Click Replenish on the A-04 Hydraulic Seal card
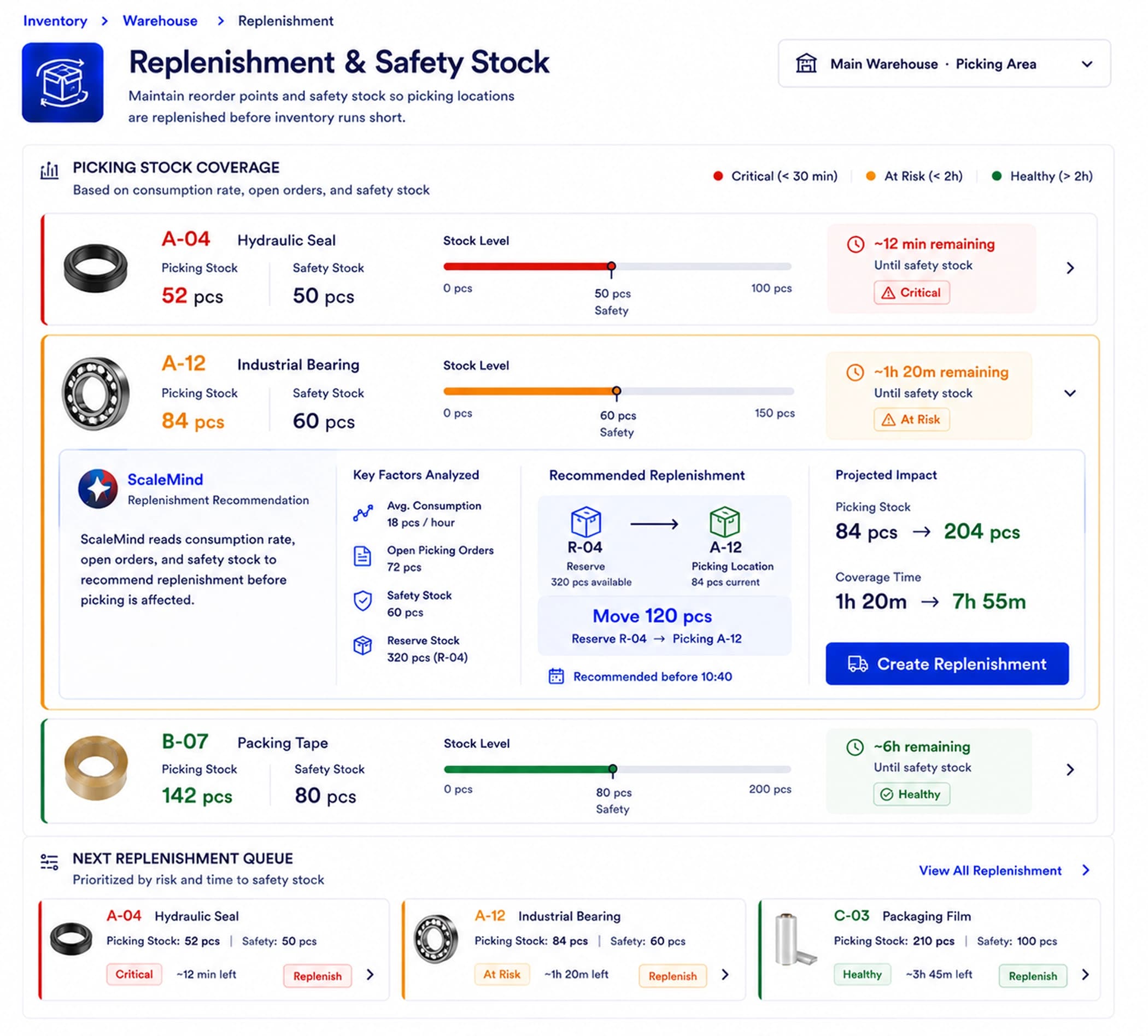This screenshot has height=1036, width=1148. tap(317, 976)
